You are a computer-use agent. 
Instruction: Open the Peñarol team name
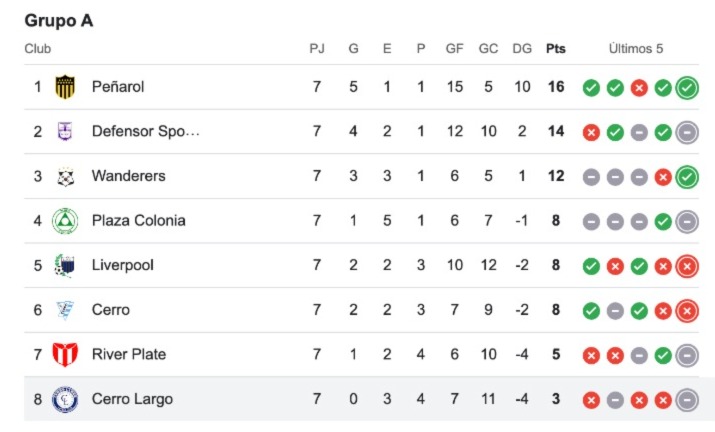point(118,87)
